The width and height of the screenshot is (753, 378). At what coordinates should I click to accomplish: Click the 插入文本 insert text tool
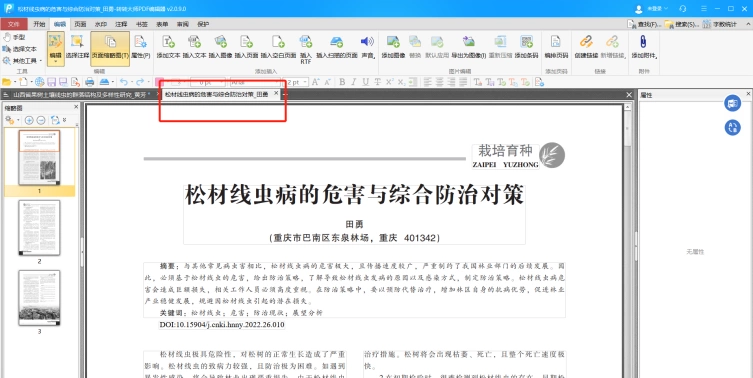coord(194,47)
